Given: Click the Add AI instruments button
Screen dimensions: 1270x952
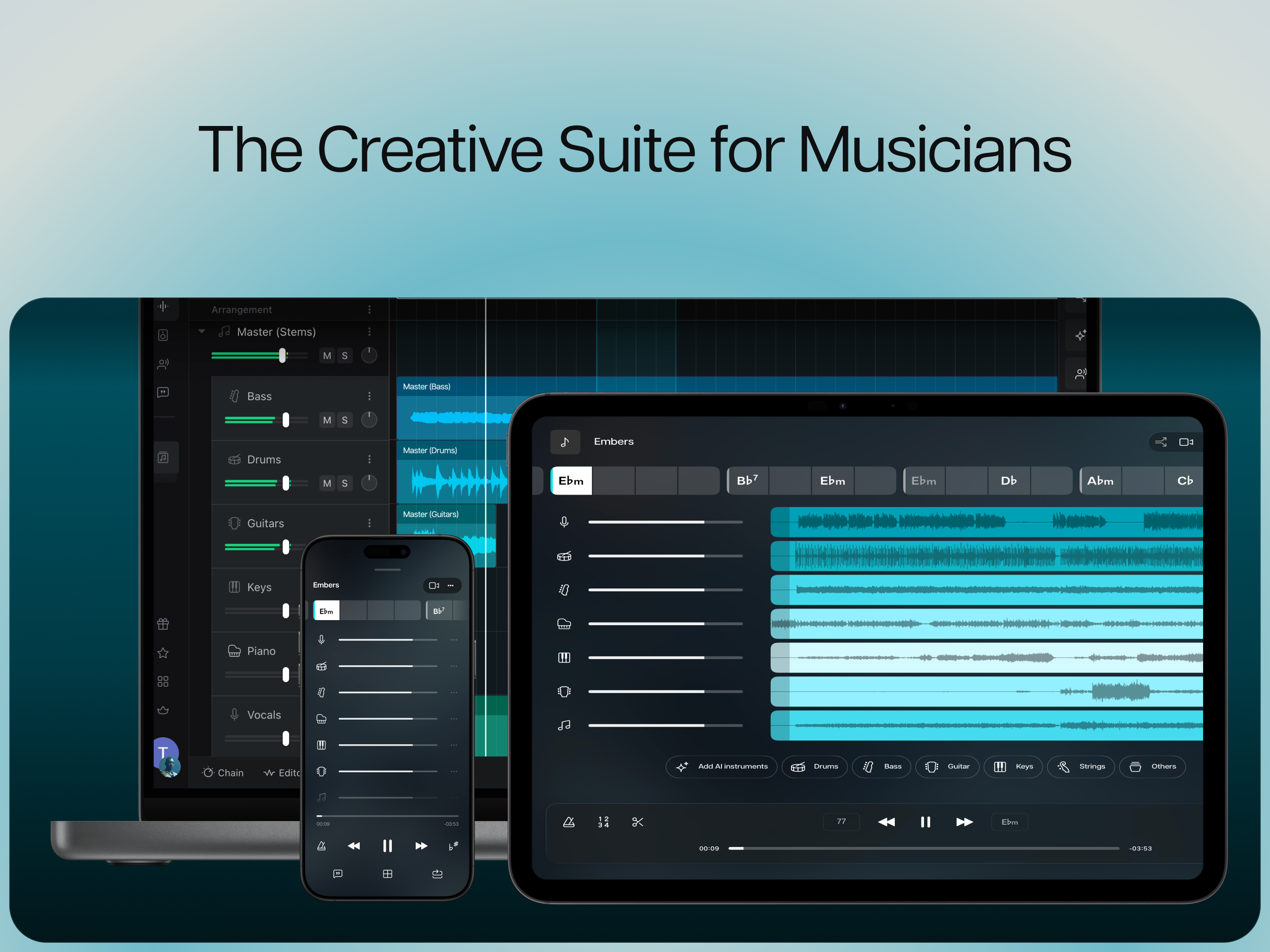Looking at the screenshot, I should (721, 767).
